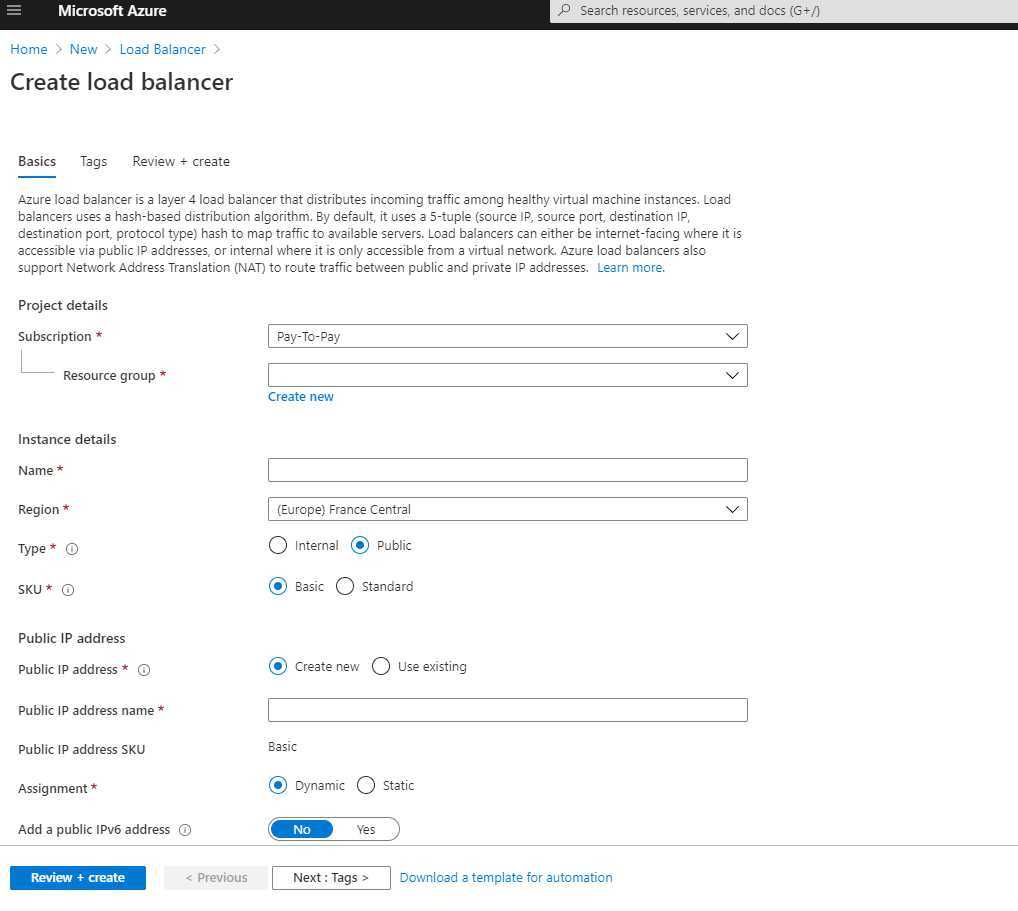
Task: Select Use existing public IP address
Action: point(381,666)
